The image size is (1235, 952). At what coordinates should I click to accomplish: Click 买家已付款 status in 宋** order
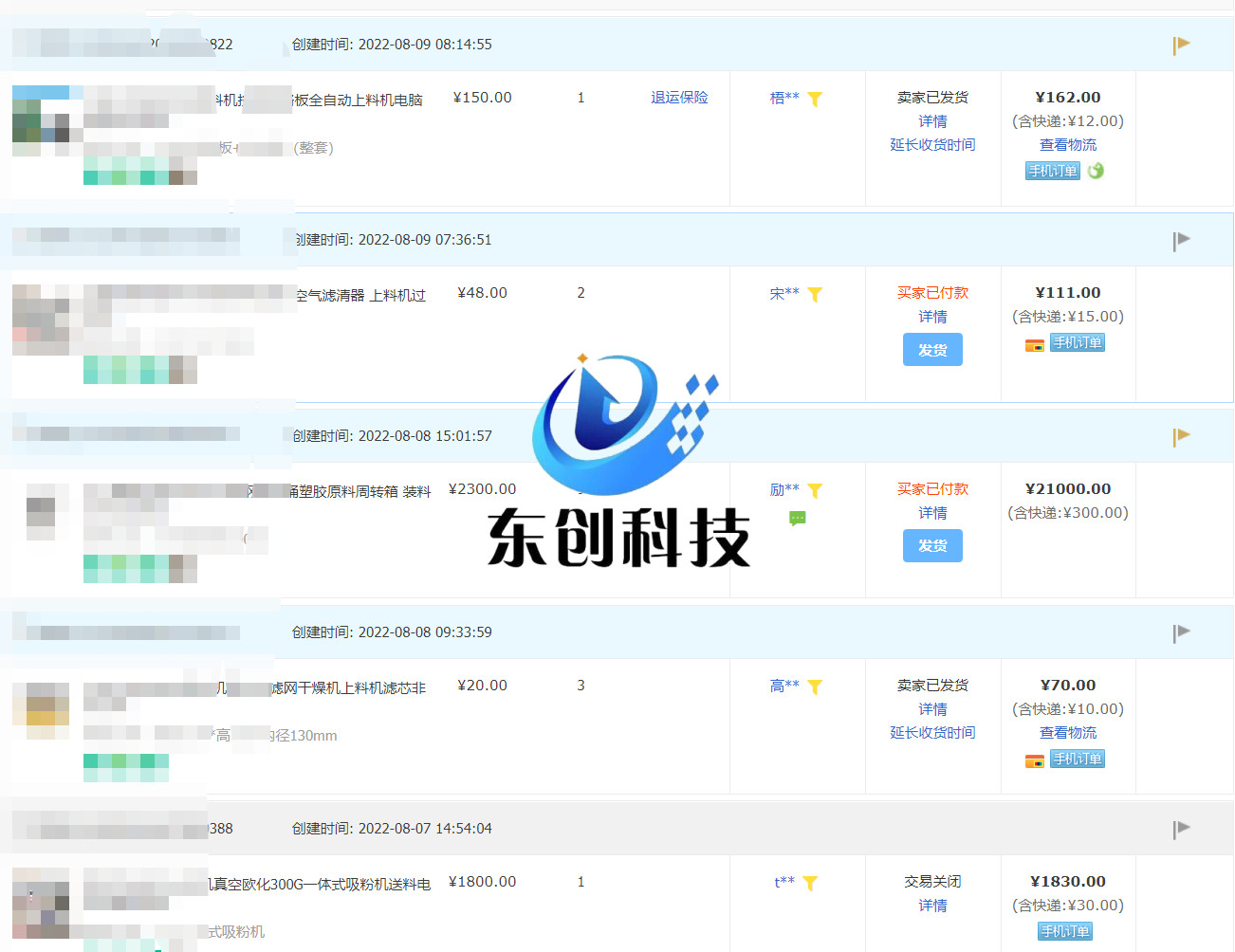pos(932,293)
